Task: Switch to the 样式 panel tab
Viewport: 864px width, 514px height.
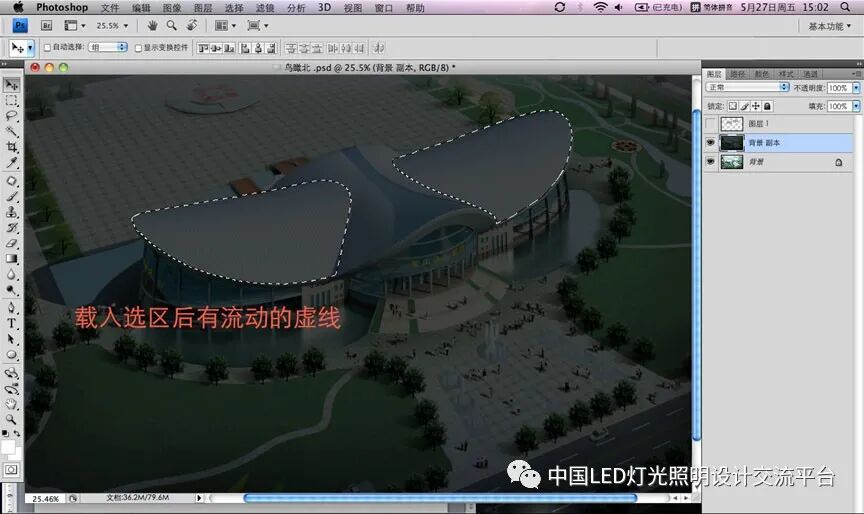Action: [x=786, y=74]
